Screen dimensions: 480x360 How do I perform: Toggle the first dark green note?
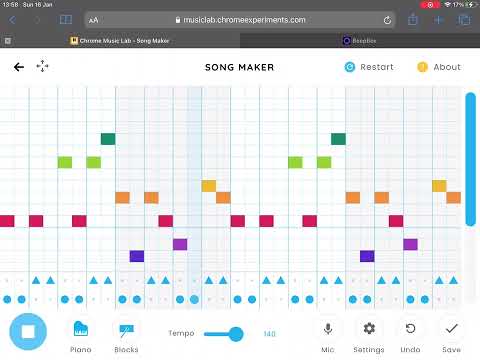click(x=108, y=139)
